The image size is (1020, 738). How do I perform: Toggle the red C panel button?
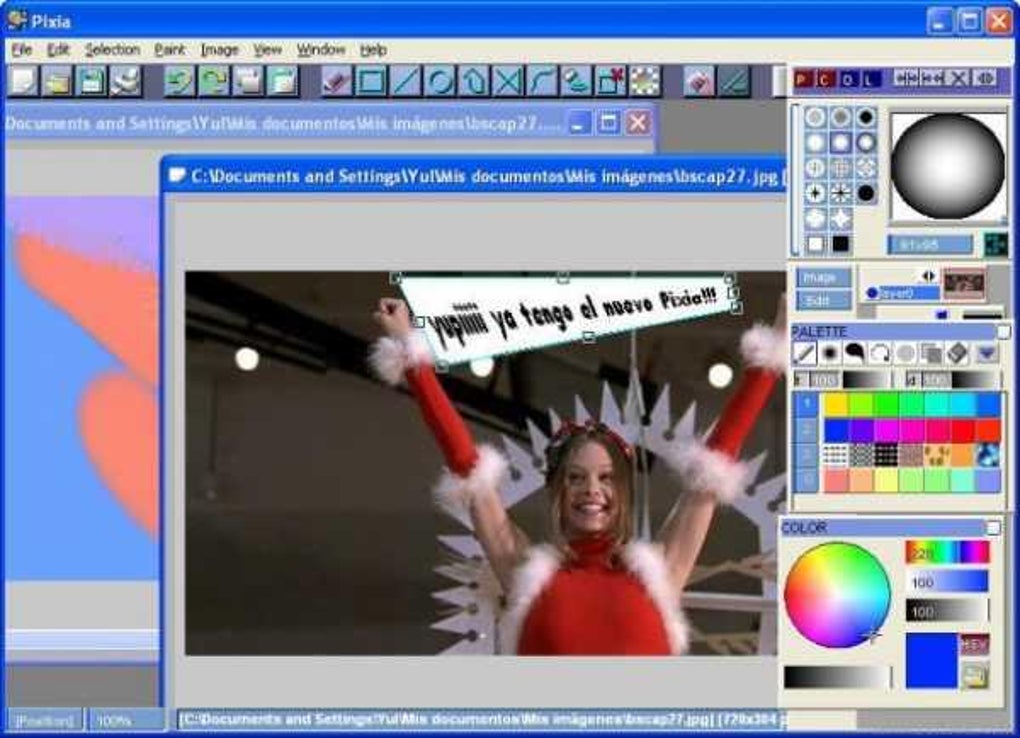(x=825, y=79)
